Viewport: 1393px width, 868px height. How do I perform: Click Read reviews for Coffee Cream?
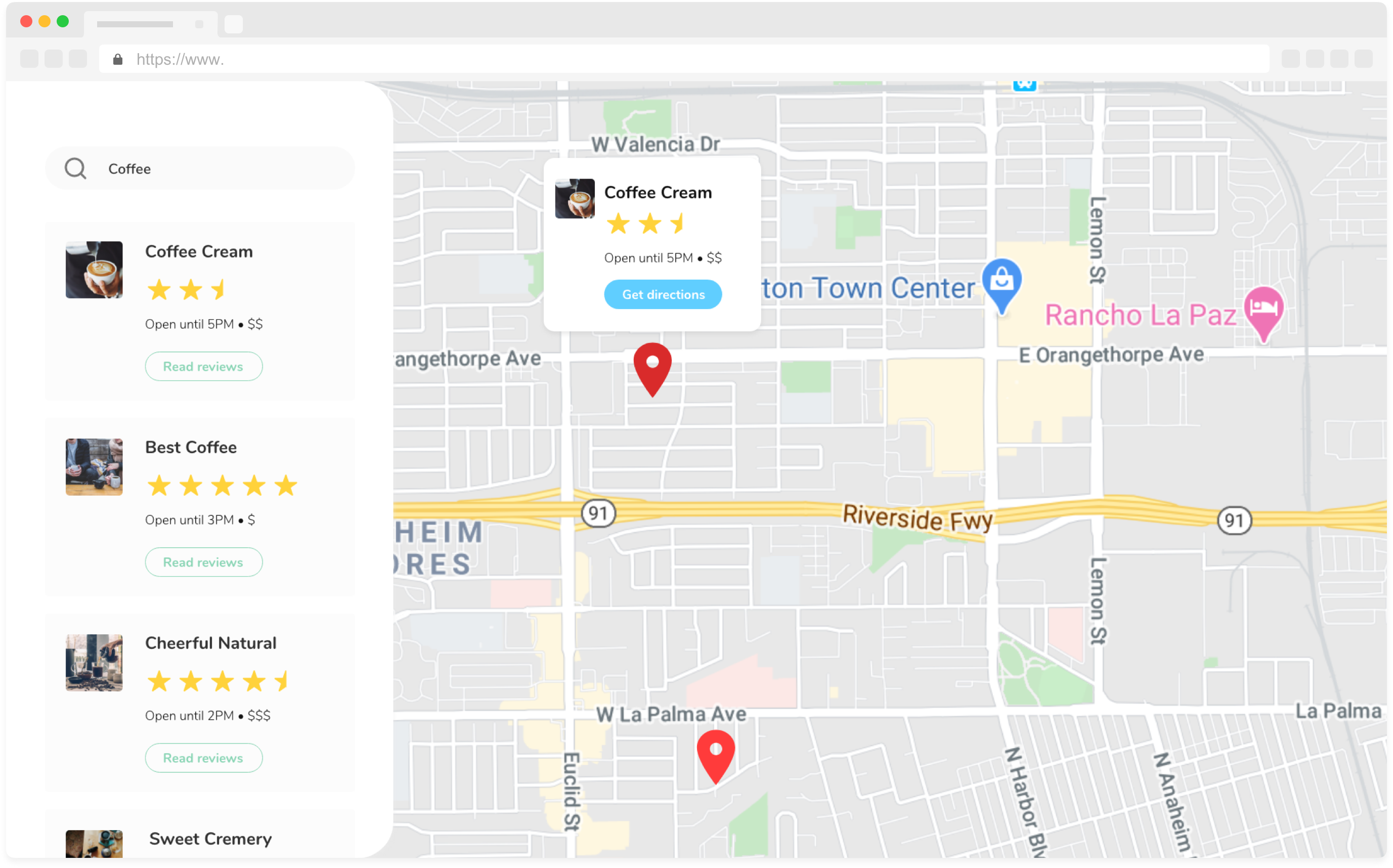202,366
